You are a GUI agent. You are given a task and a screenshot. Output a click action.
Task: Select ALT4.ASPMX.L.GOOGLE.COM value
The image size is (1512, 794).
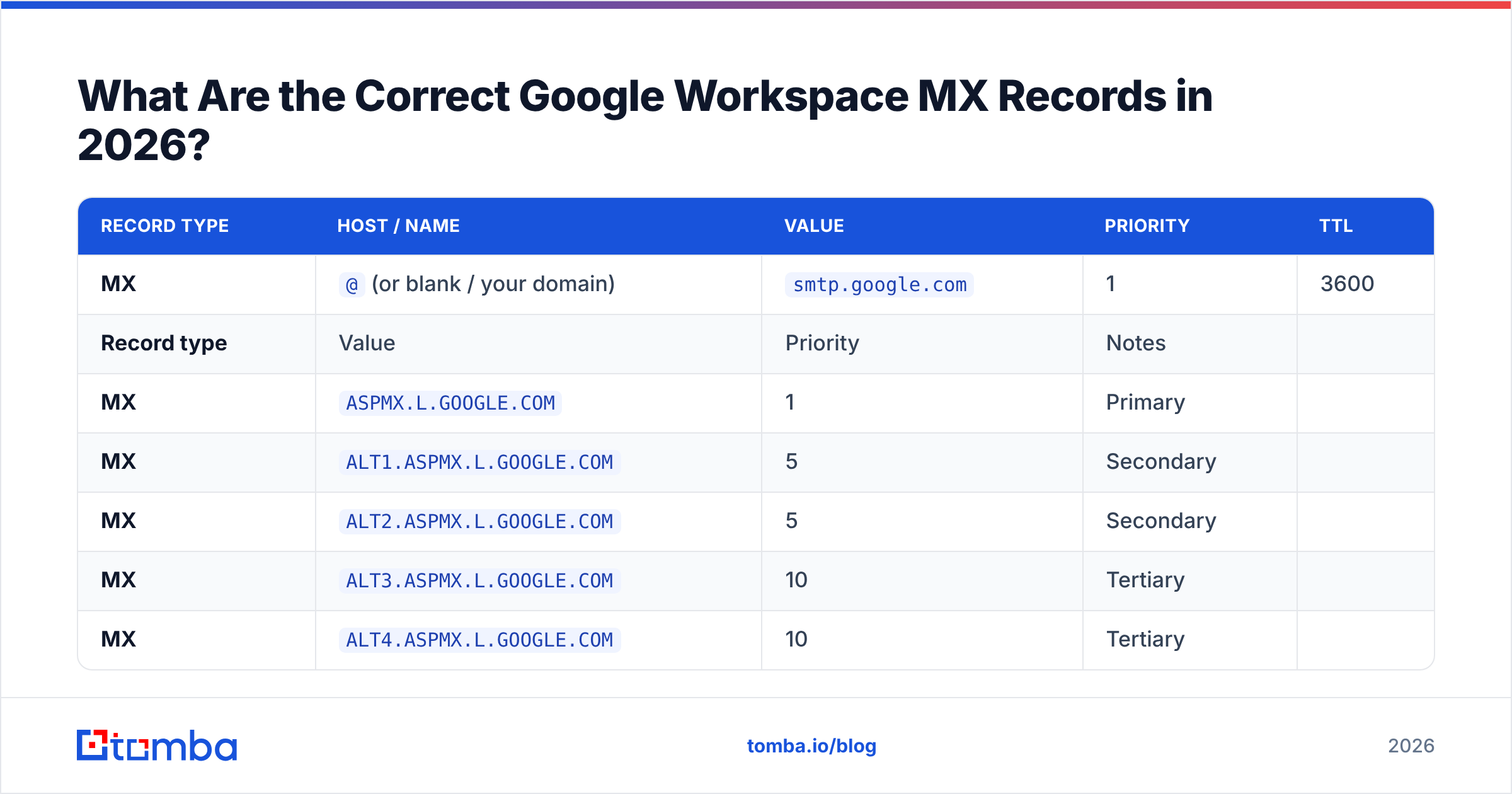point(480,640)
